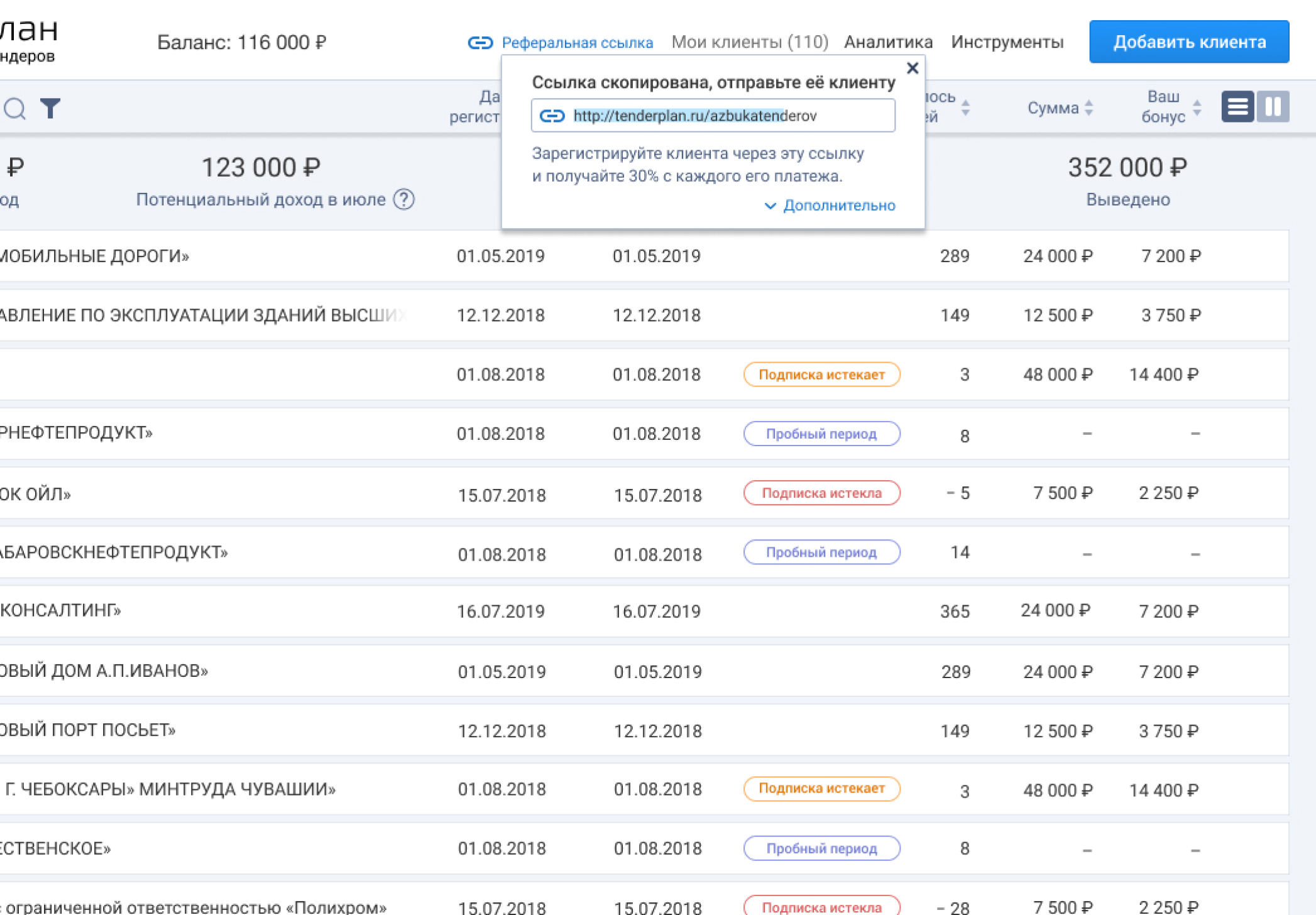Click Добавить клиента button
This screenshot has height=915, width=1316.
[x=1189, y=42]
